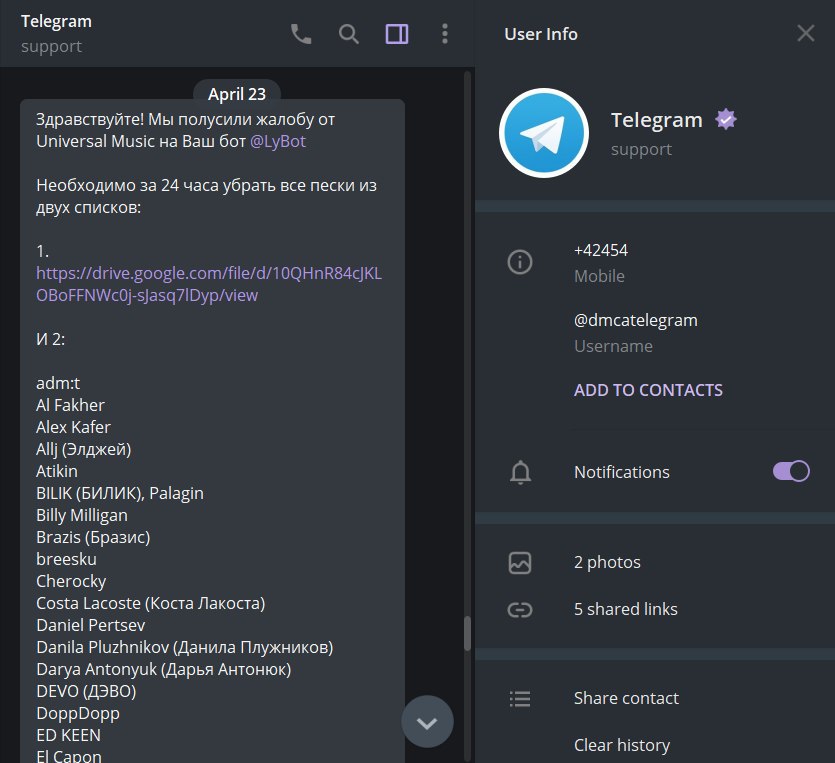Open search in this chat
This screenshot has height=763, width=835.
[x=349, y=34]
